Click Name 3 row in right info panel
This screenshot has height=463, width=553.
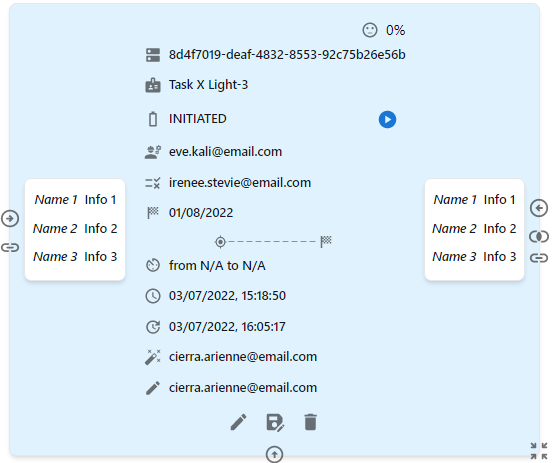tap(474, 257)
